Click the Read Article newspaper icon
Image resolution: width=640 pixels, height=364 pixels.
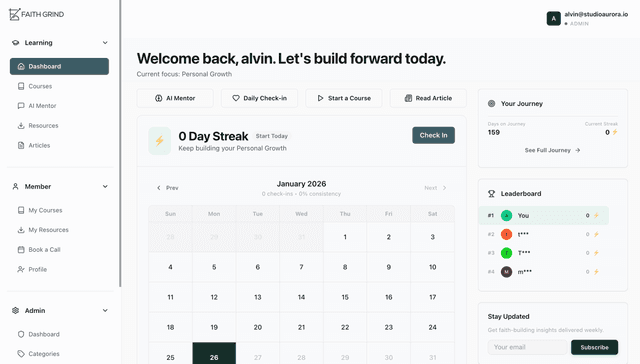pyautogui.click(x=408, y=98)
